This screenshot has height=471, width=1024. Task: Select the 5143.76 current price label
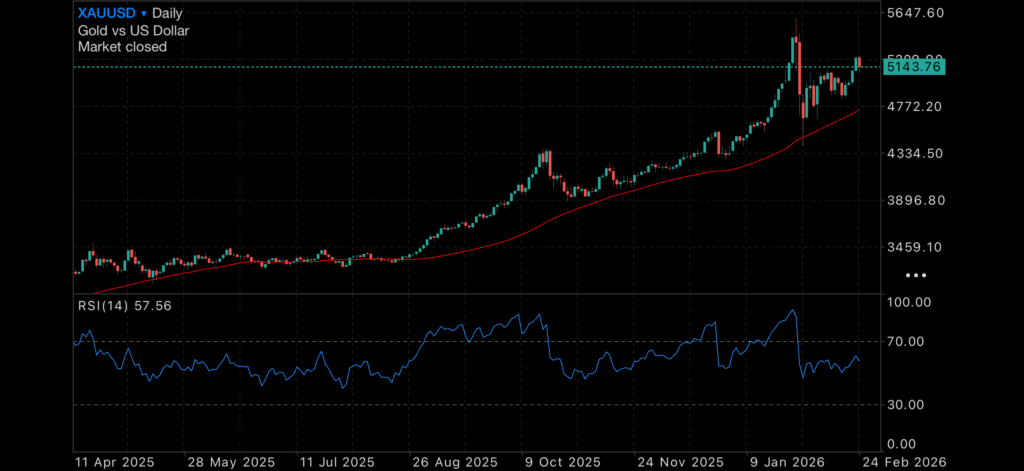click(914, 67)
